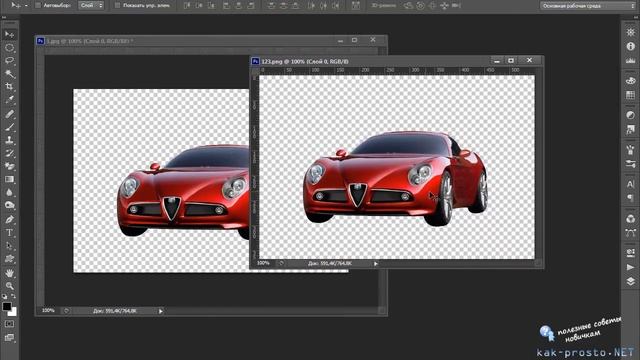The height and width of the screenshot is (360, 640).
Task: Select the Gradient tool
Action: (9, 179)
